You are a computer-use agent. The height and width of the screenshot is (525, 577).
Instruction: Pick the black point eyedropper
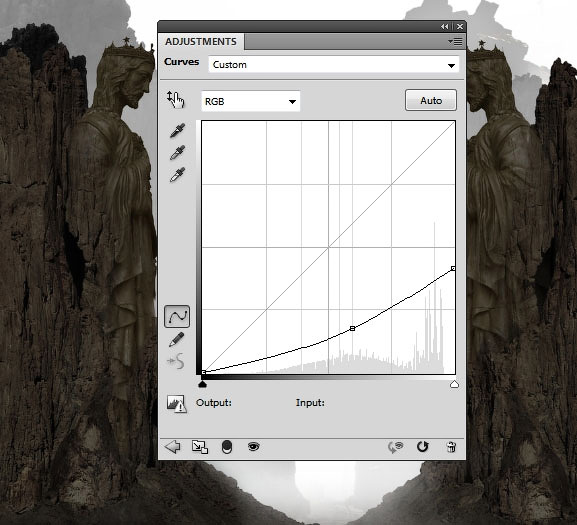click(x=177, y=131)
